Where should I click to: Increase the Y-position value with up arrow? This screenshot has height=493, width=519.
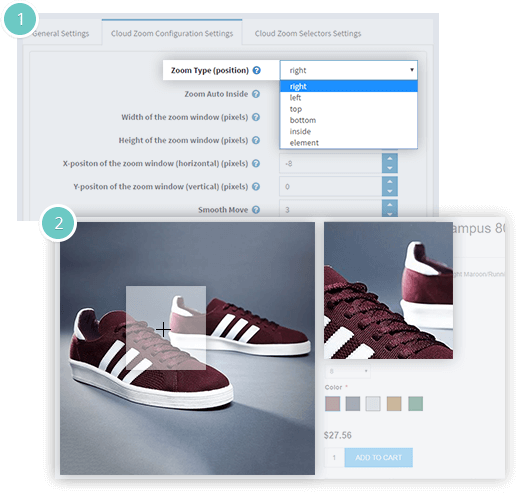[x=390, y=182]
